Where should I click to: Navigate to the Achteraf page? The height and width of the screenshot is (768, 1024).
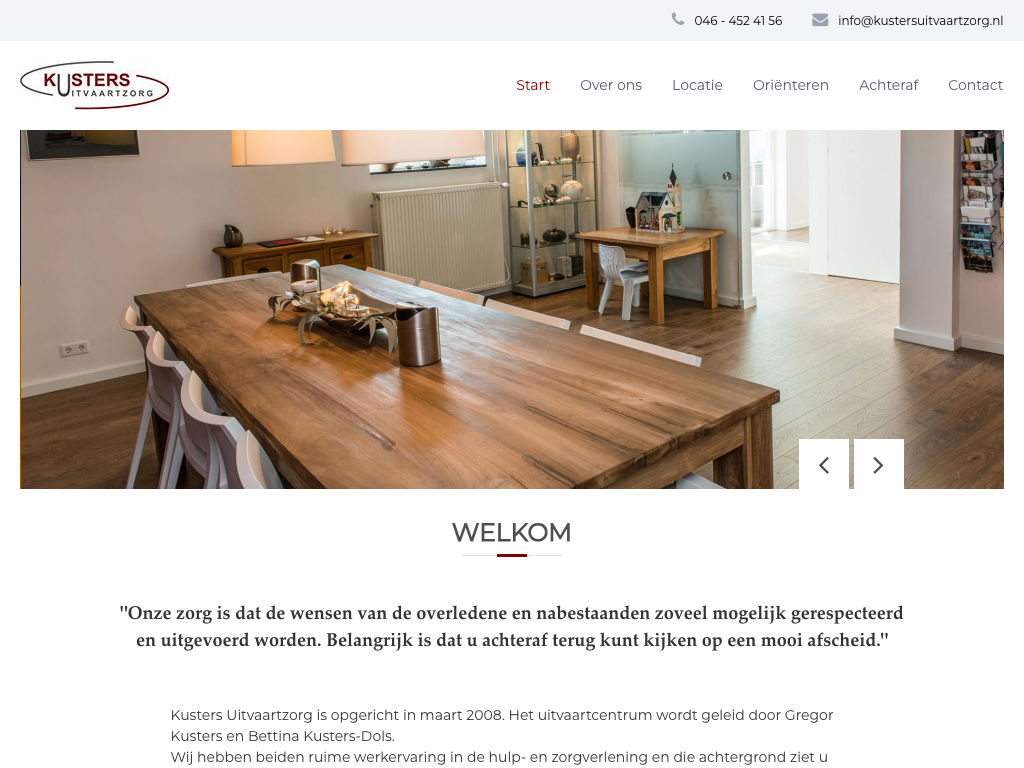[x=888, y=85]
